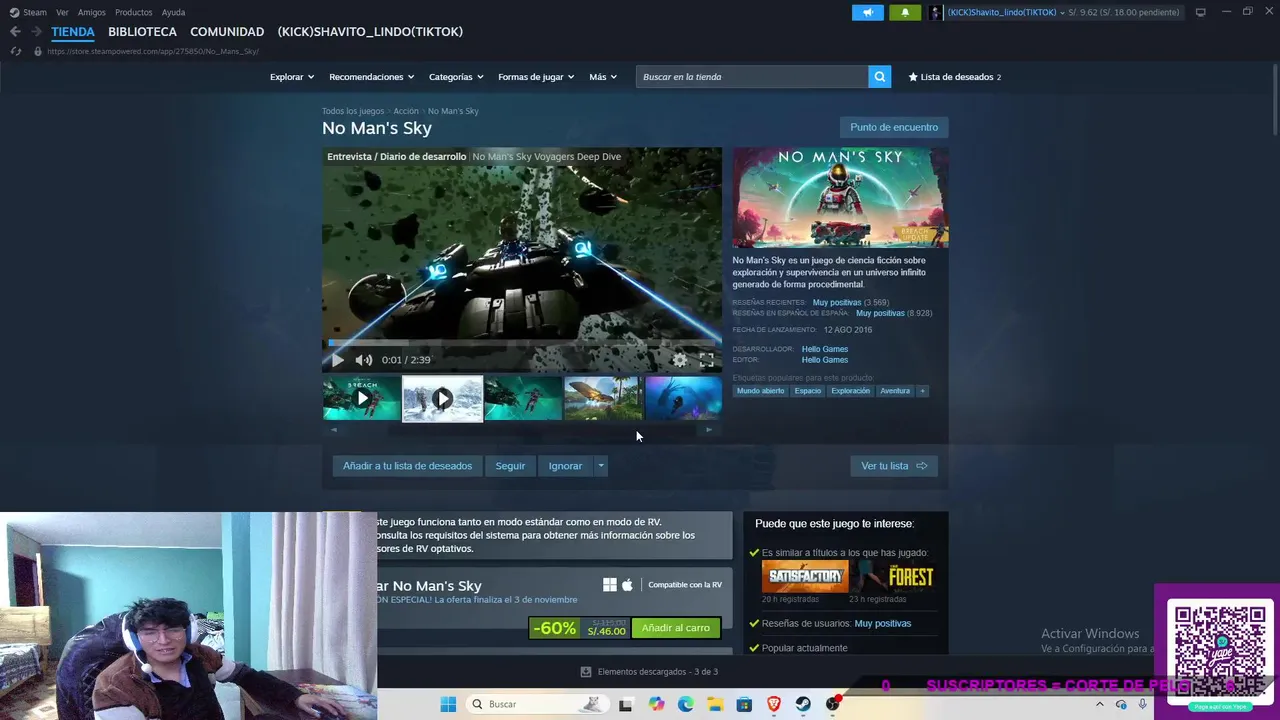
Task: Click the blue search magnifier button
Action: (879, 76)
